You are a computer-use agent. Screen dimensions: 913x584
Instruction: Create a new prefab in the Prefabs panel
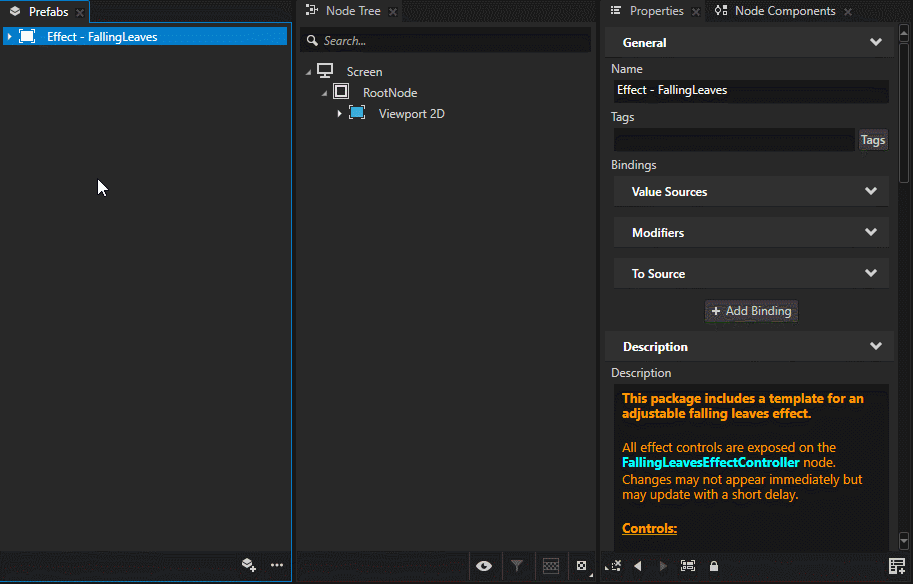[248, 565]
